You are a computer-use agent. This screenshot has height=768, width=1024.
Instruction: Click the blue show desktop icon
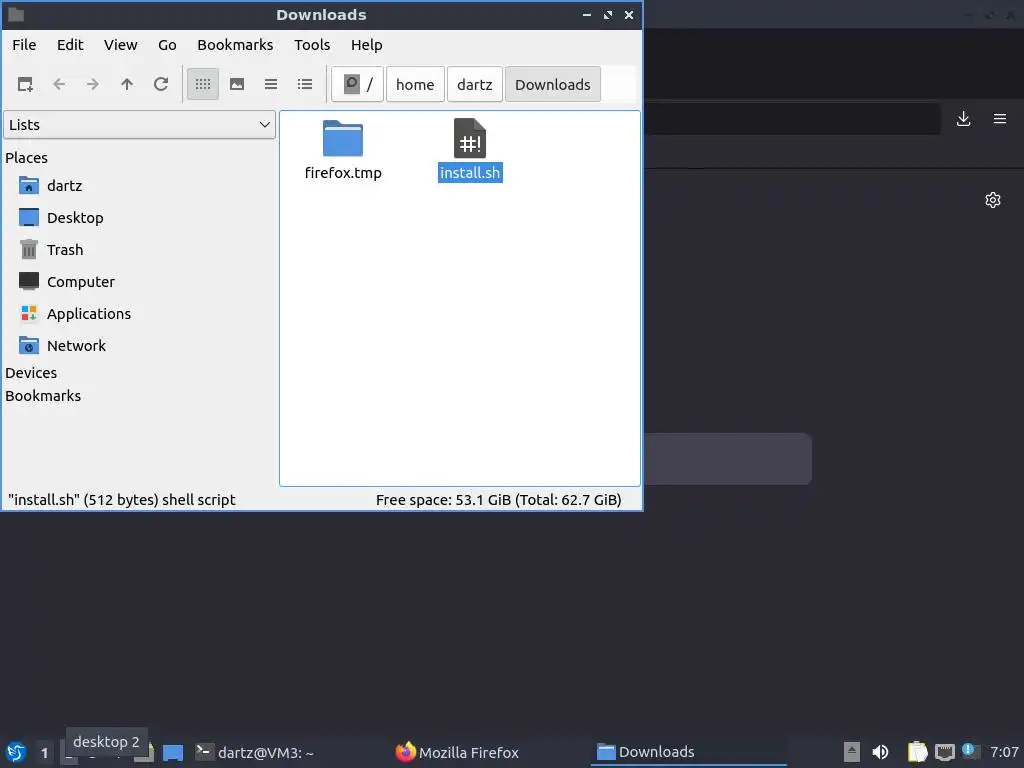tap(173, 752)
